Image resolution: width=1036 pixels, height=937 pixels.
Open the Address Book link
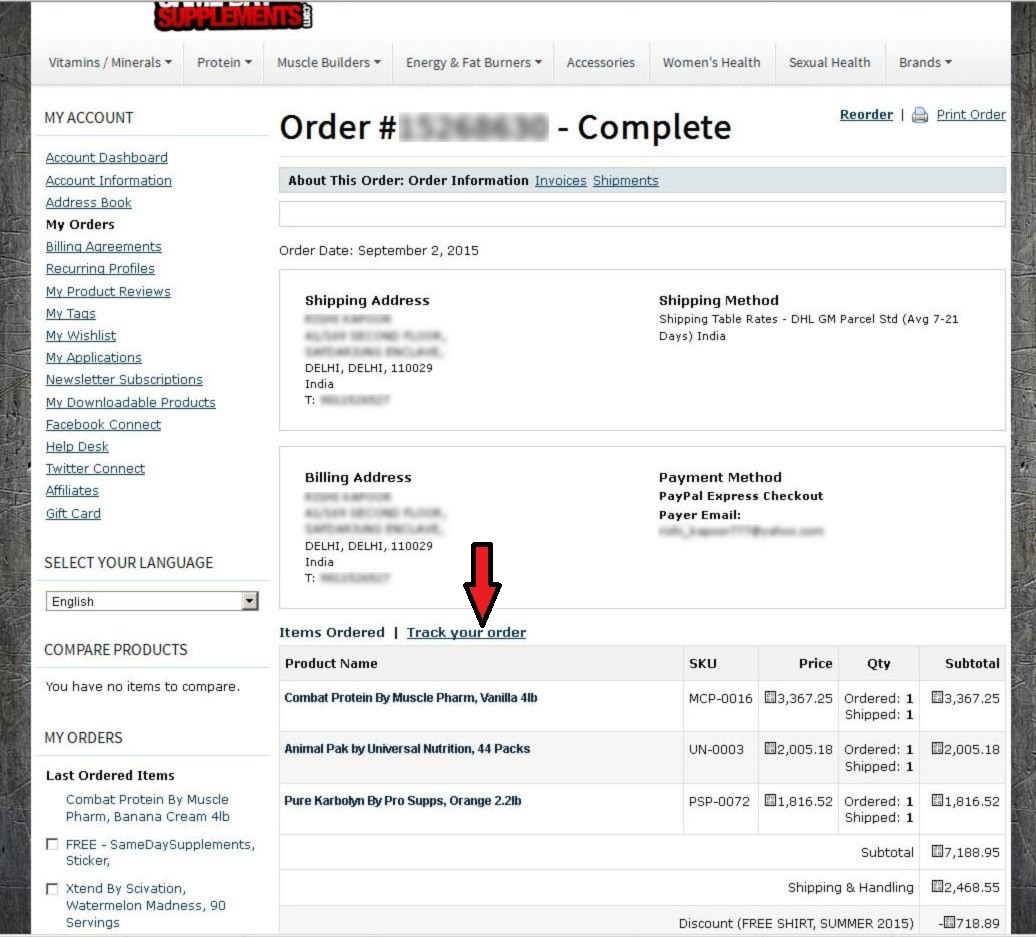click(x=89, y=202)
